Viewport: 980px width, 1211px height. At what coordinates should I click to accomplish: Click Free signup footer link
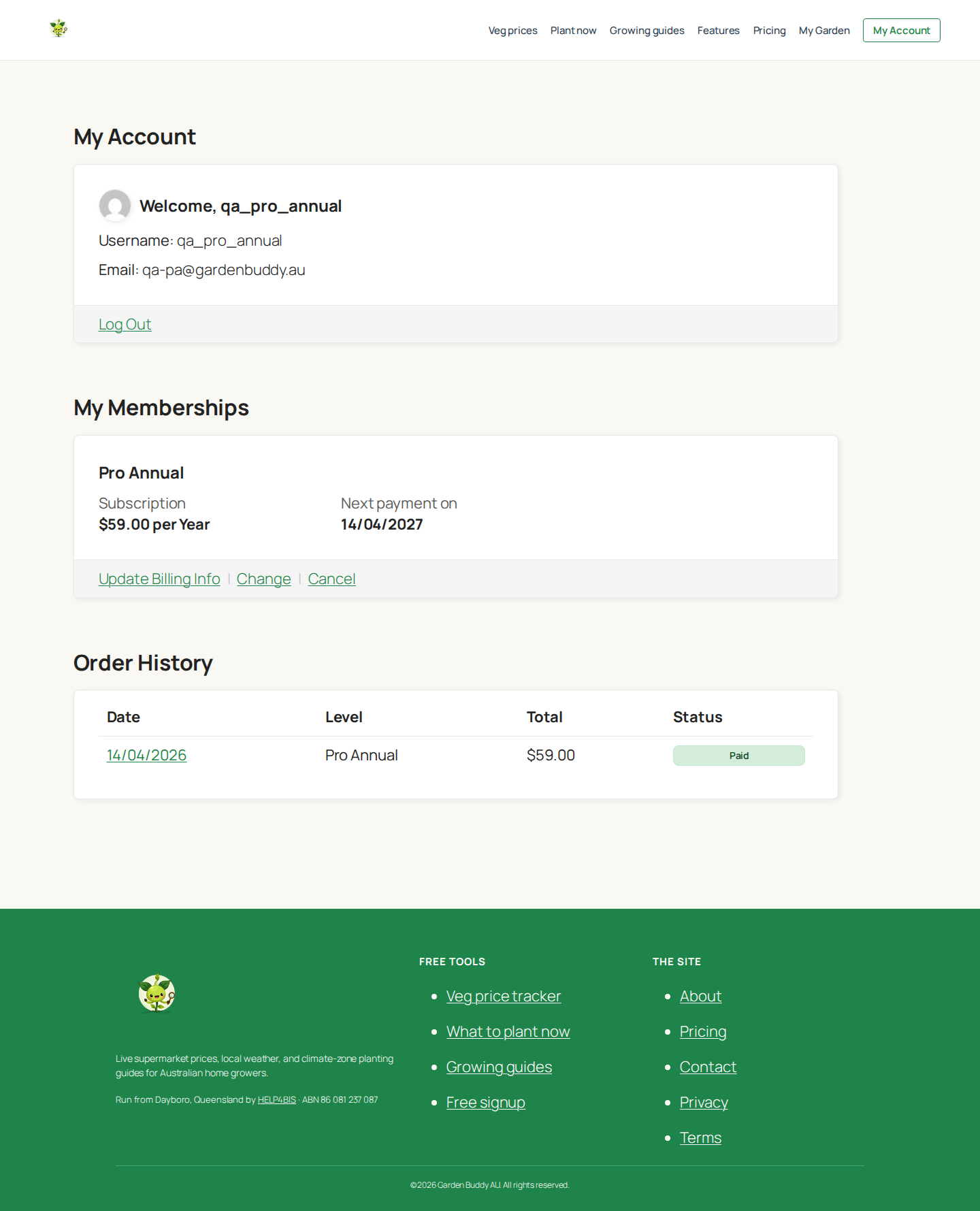(485, 1102)
